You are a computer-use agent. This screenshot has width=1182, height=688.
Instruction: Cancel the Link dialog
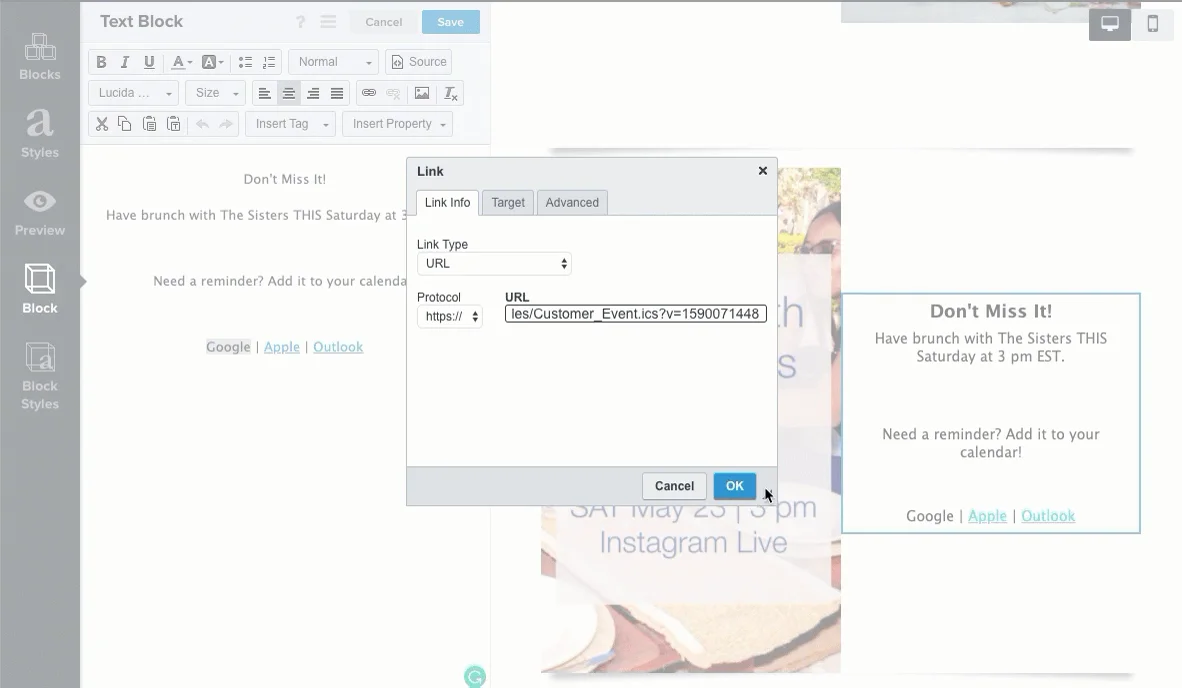pyautogui.click(x=674, y=486)
